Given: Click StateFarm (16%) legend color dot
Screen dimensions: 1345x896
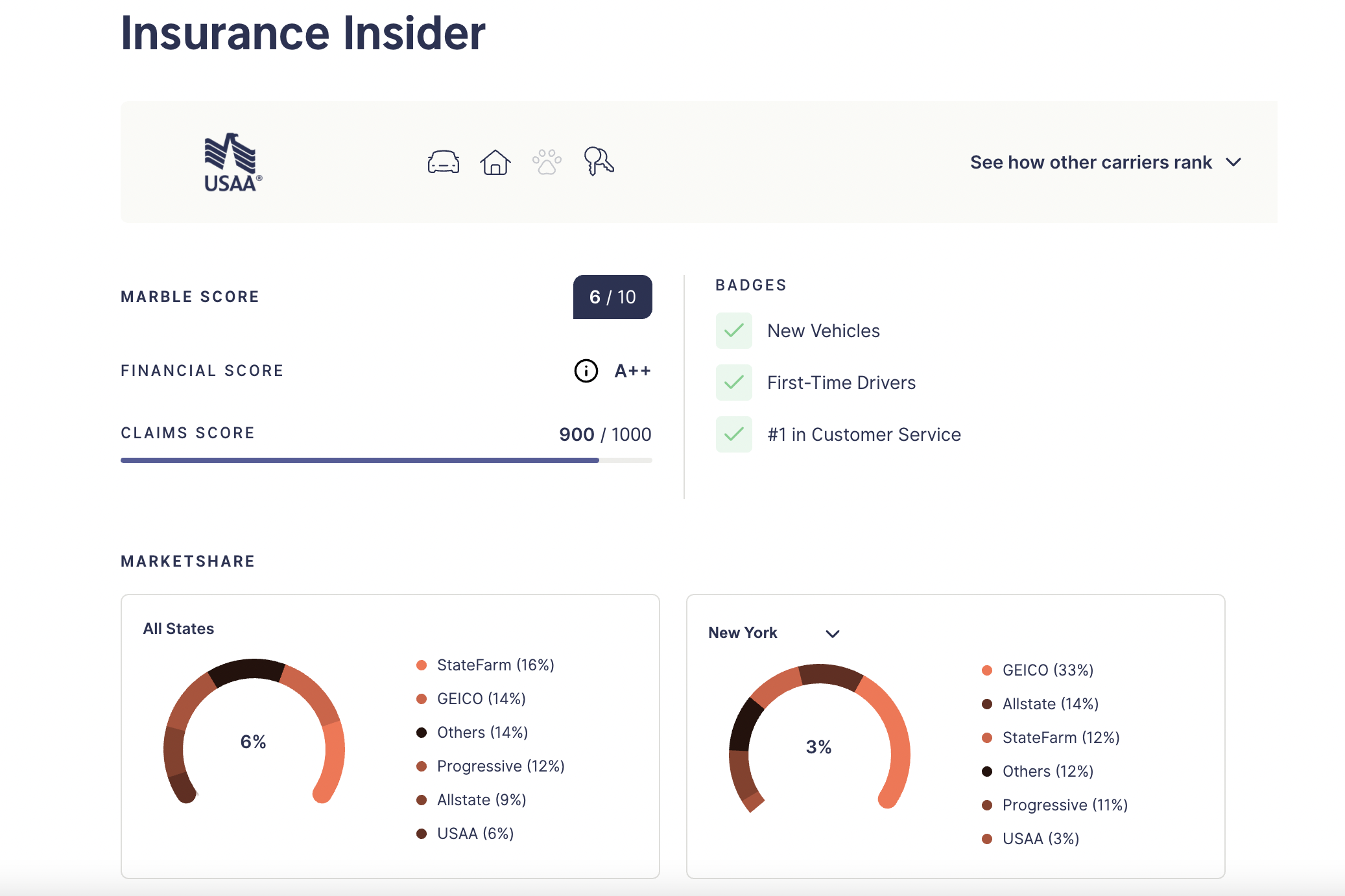Looking at the screenshot, I should point(422,665).
